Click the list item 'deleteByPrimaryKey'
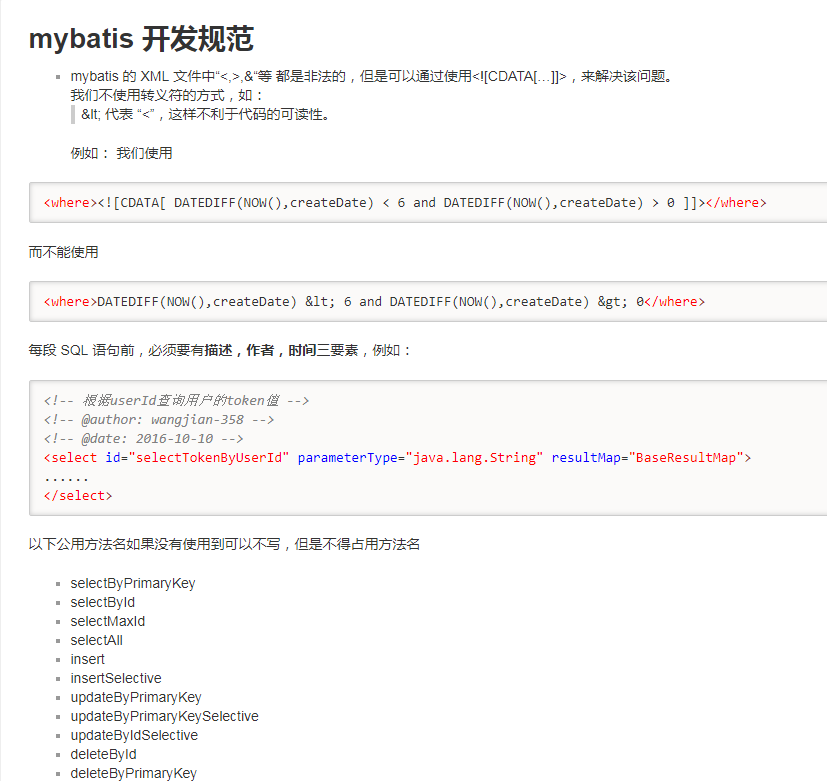The image size is (827, 781). point(133,773)
